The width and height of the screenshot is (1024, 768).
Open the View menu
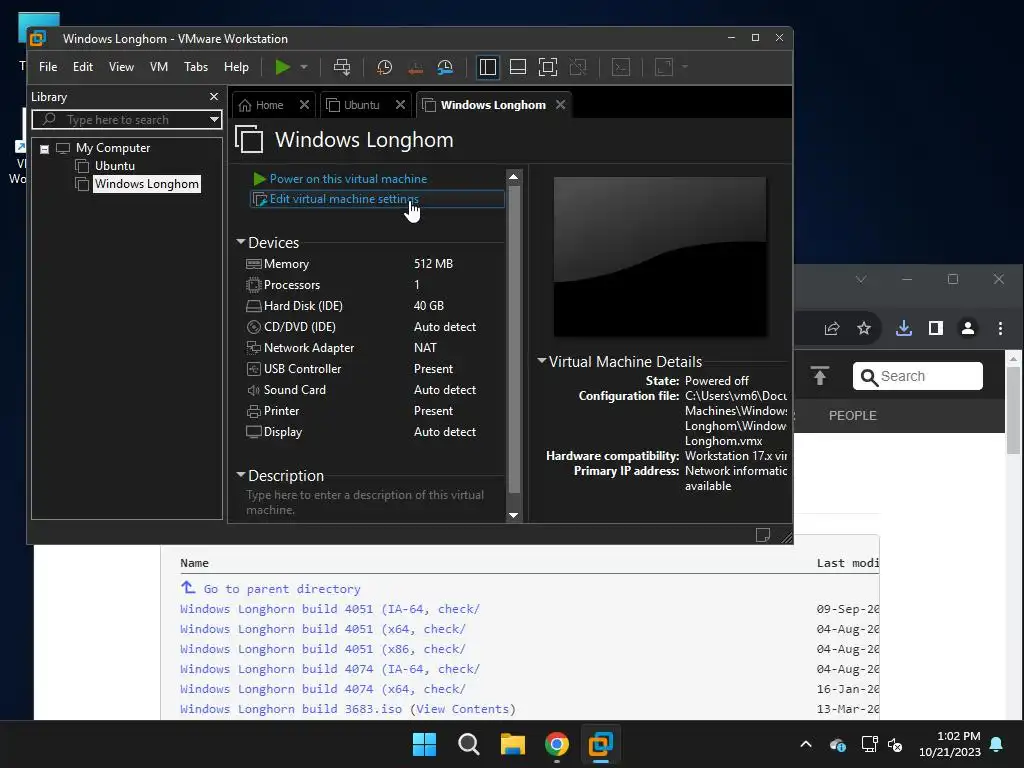(121, 67)
